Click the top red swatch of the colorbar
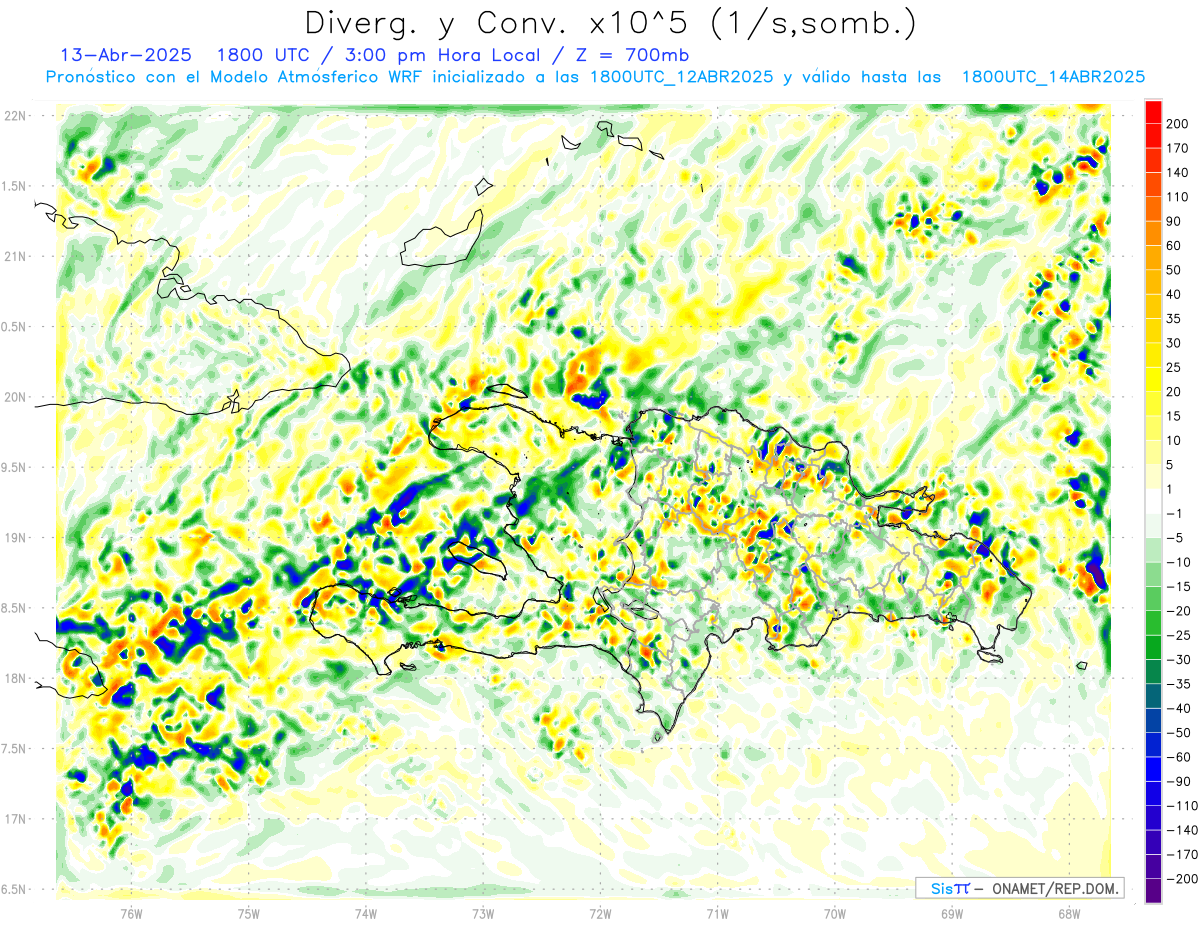1200x927 pixels. pyautogui.click(x=1153, y=112)
